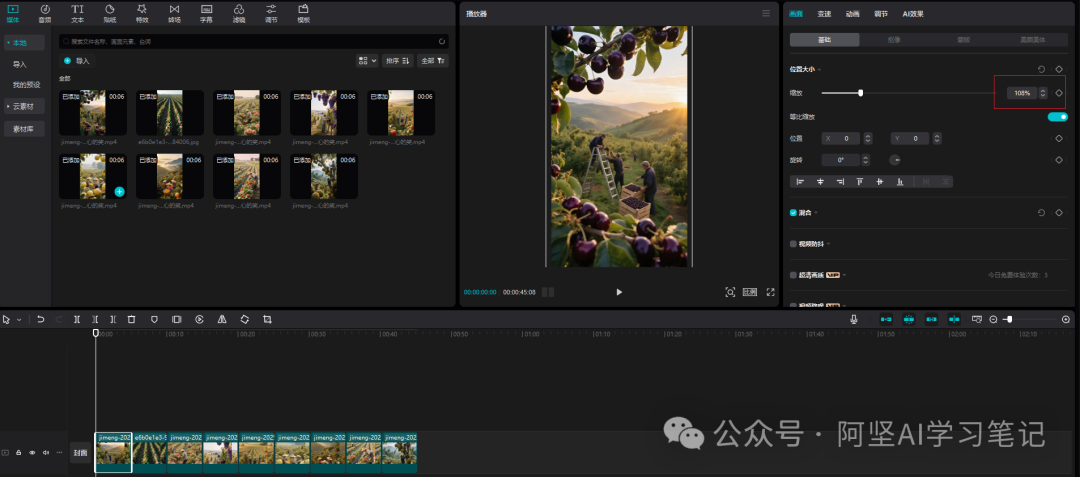
Task: Click the media search field
Action: pyautogui.click(x=253, y=41)
